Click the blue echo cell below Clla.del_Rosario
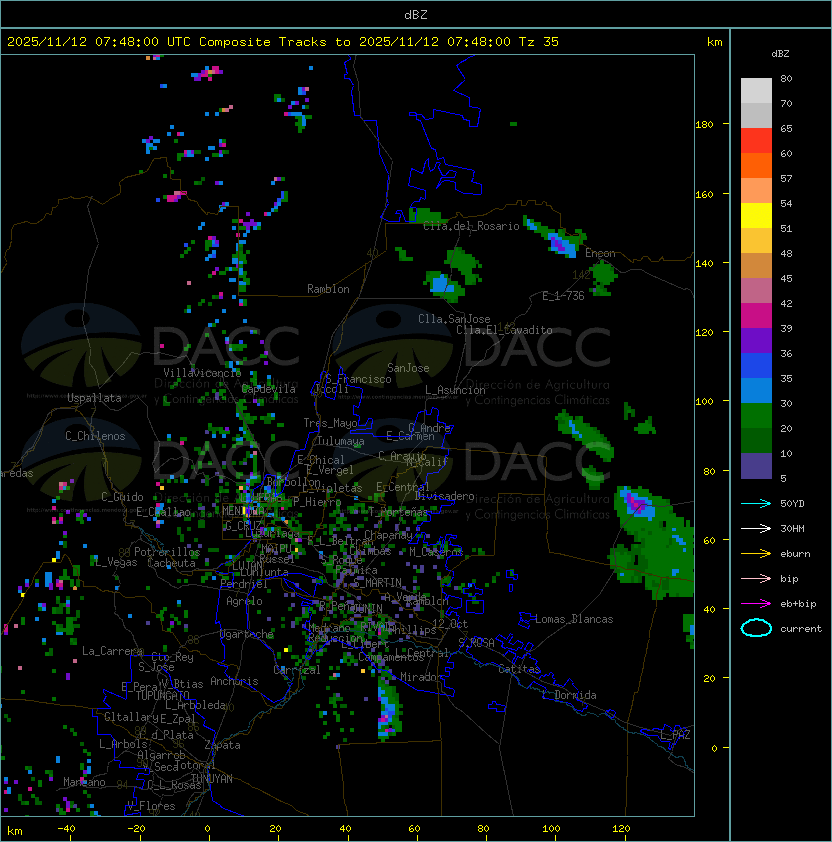832x842 pixels. 442,284
